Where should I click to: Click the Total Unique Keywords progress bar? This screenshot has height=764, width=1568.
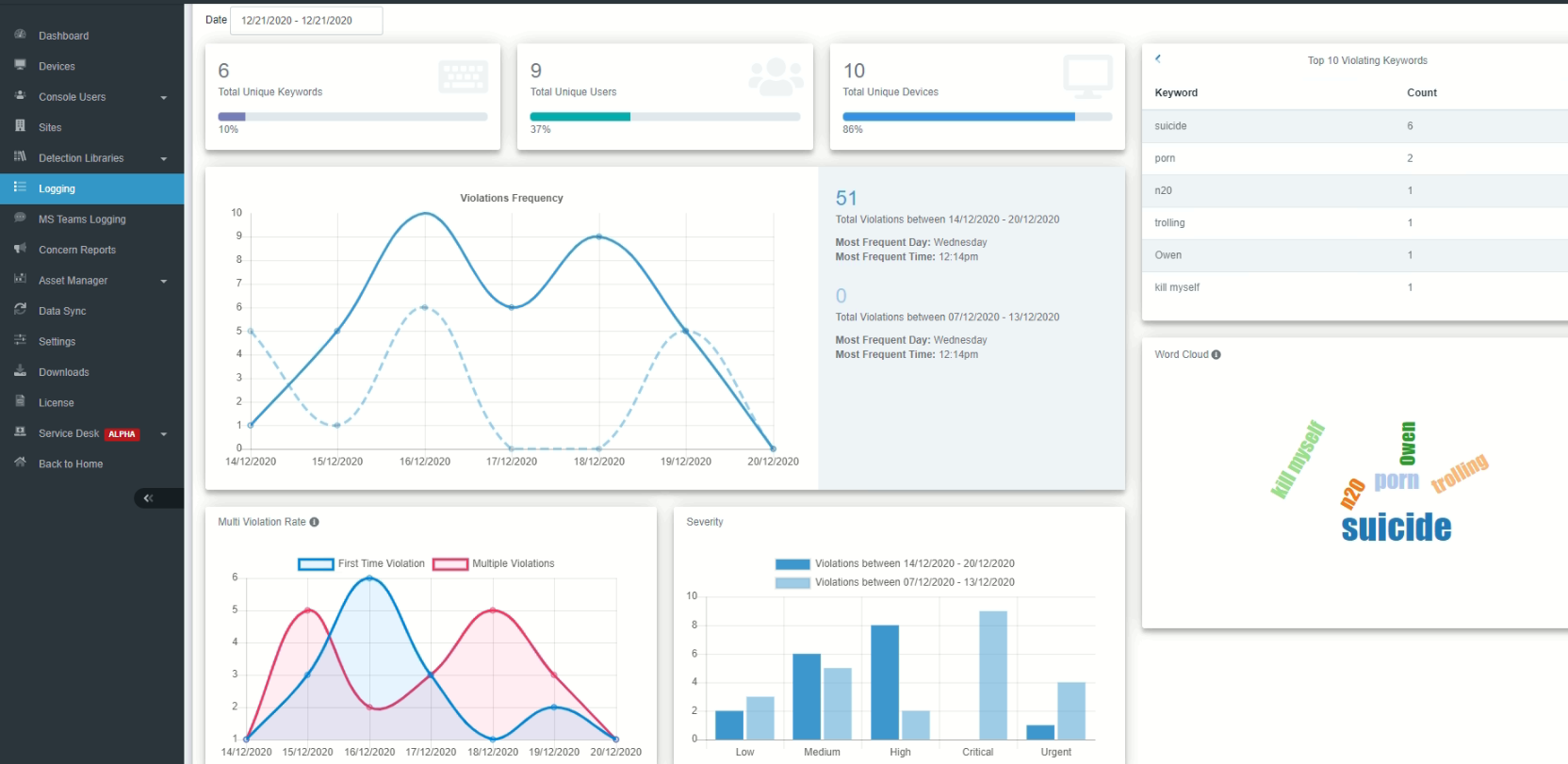pos(352,117)
